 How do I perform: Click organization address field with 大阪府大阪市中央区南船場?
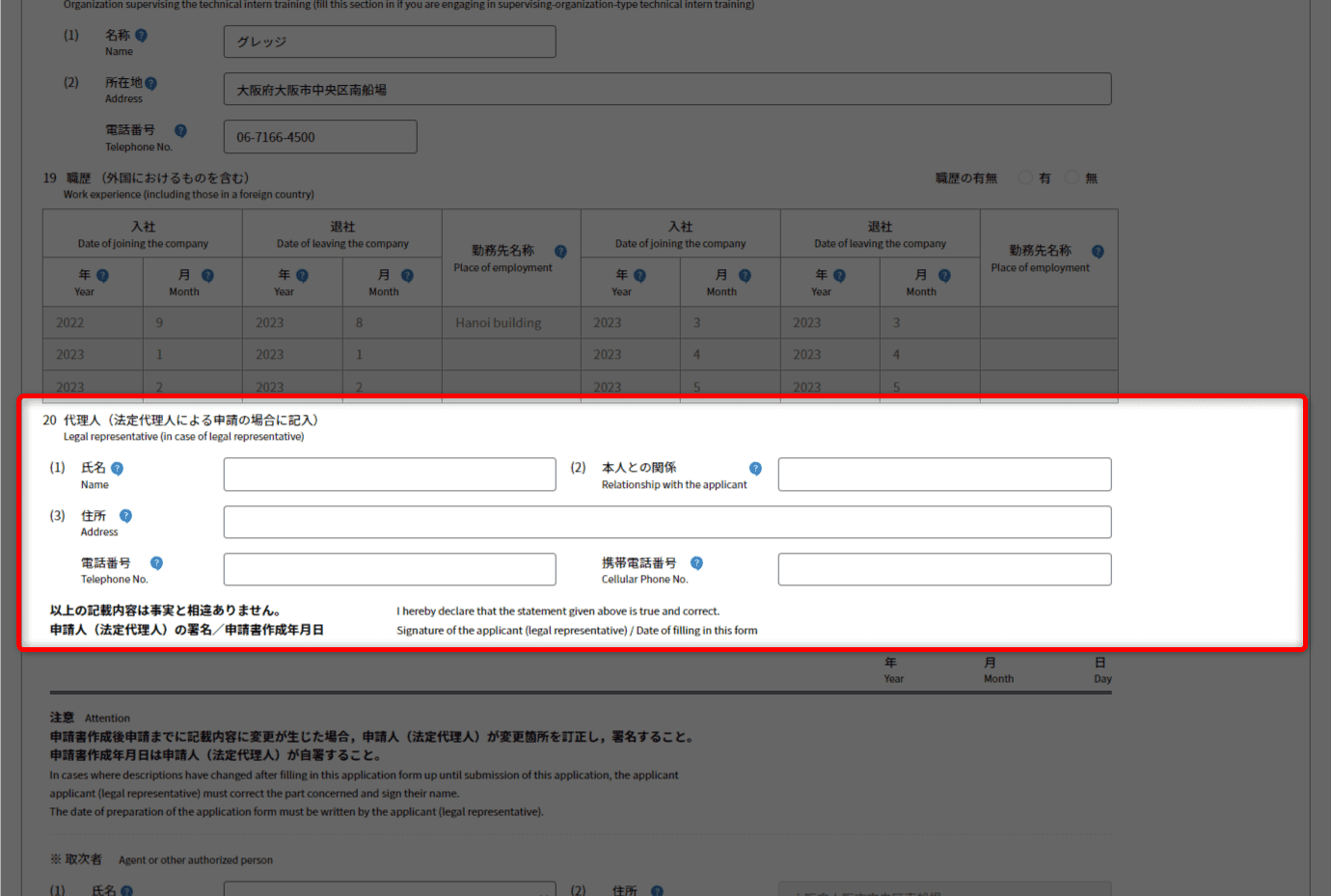(666, 90)
